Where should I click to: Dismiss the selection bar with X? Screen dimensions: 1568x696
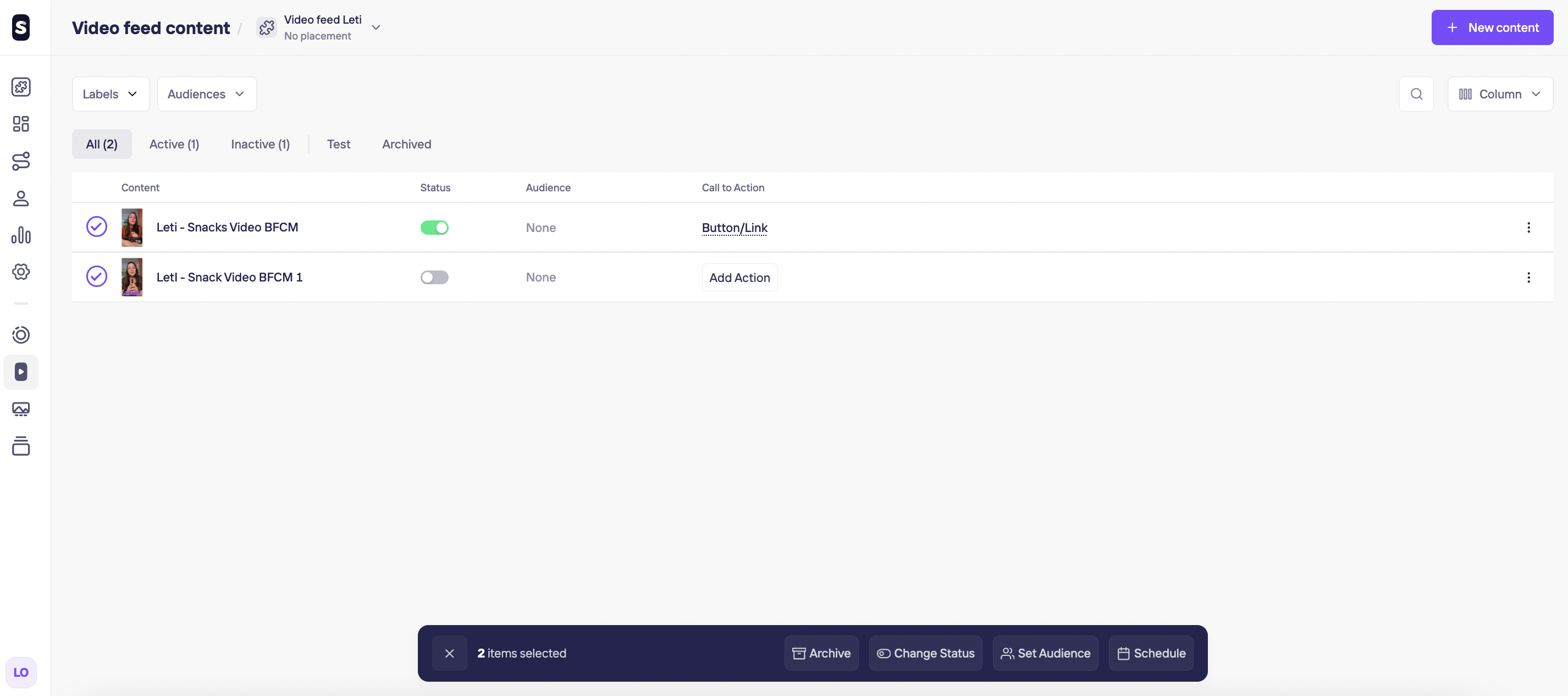click(449, 653)
